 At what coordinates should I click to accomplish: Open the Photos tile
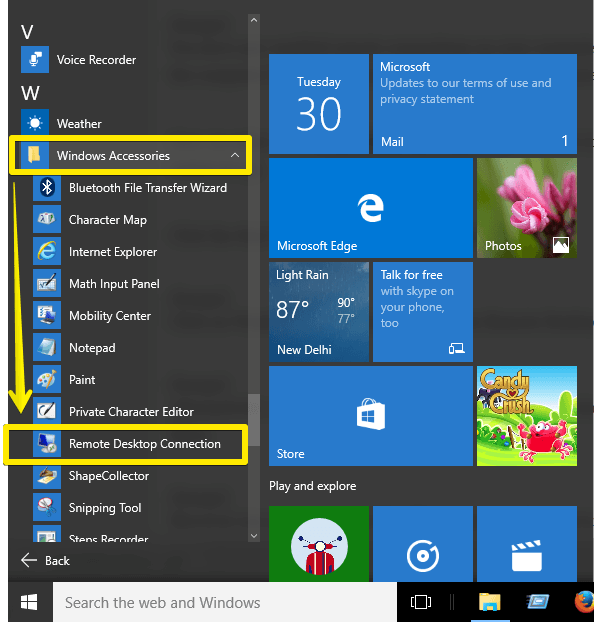point(527,208)
